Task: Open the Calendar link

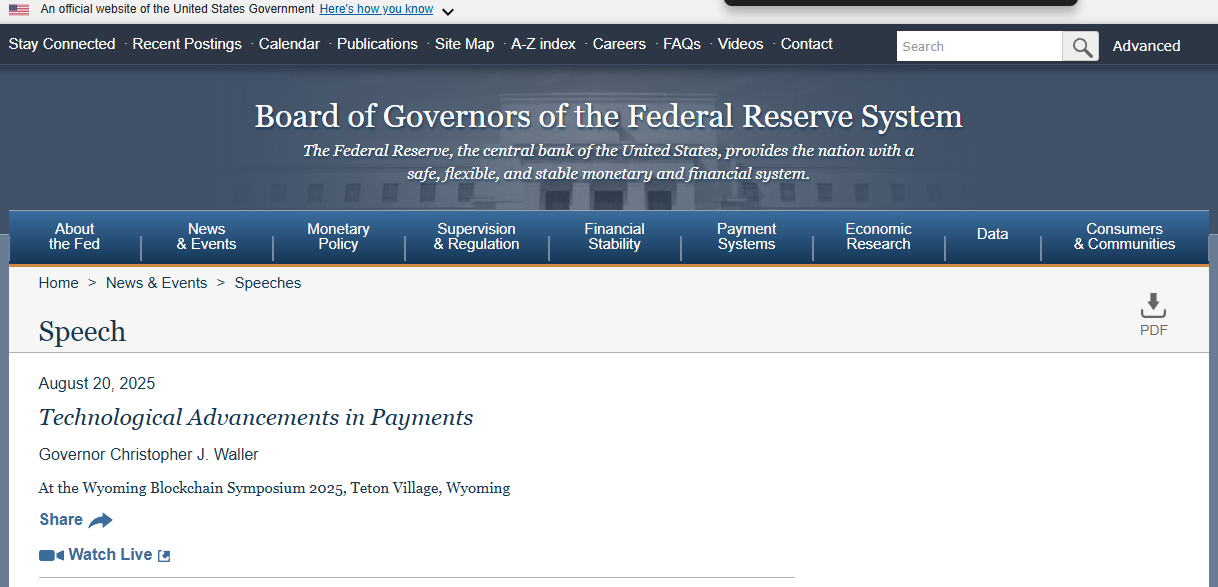Action: [289, 44]
